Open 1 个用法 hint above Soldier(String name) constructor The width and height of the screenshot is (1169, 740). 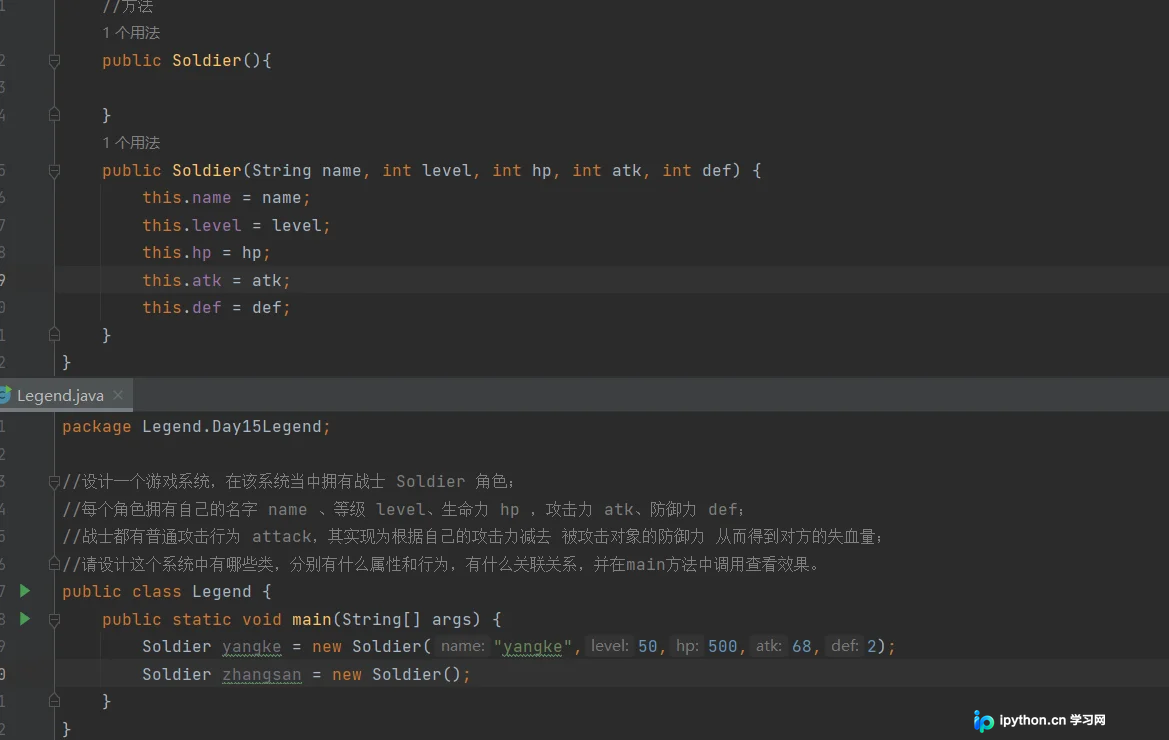click(x=131, y=142)
